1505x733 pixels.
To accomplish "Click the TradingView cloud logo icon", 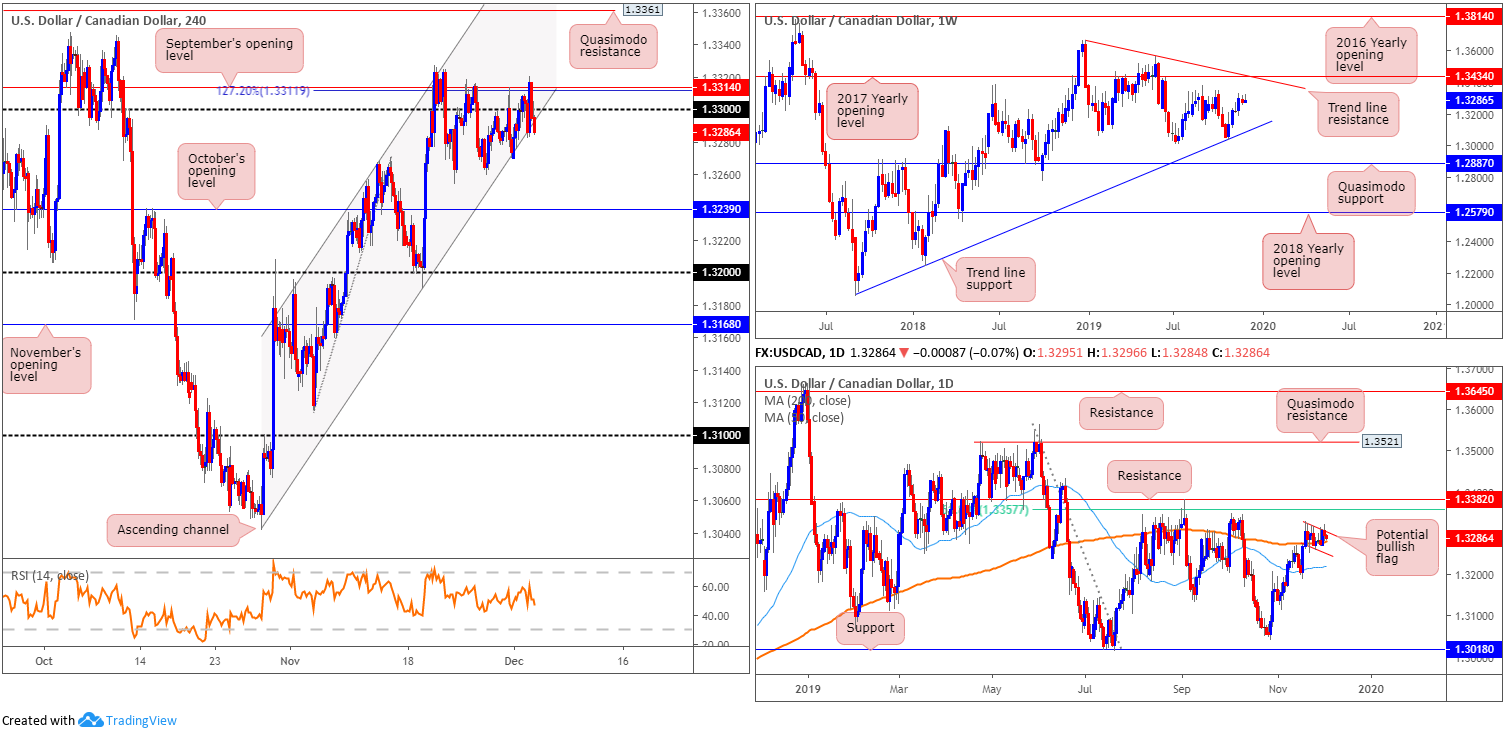I will pos(92,720).
